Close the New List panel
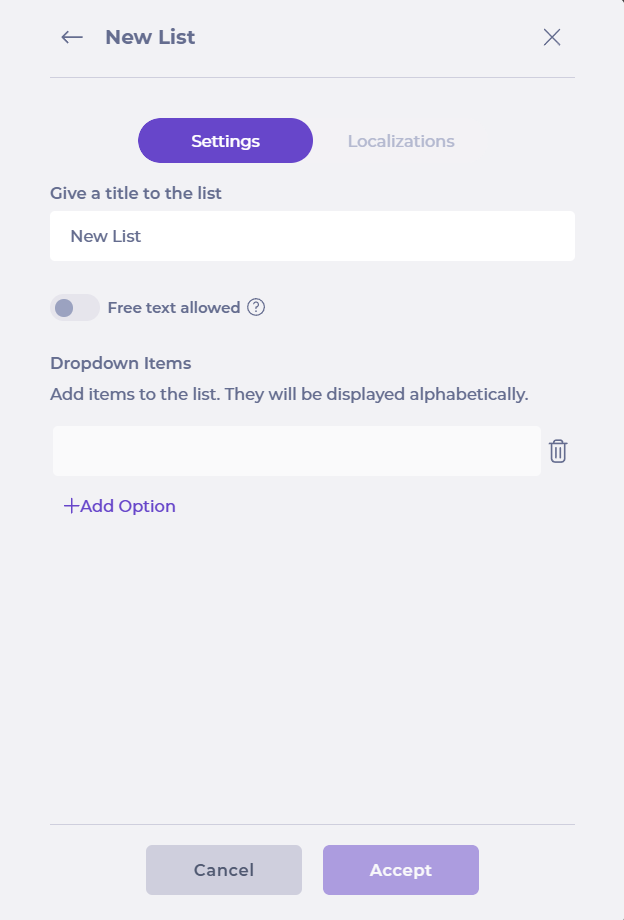The image size is (624, 920). point(551,38)
